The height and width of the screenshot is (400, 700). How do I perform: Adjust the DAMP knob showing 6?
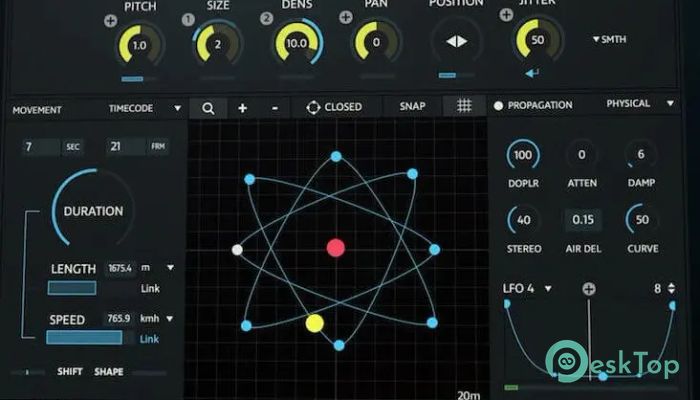(641, 154)
